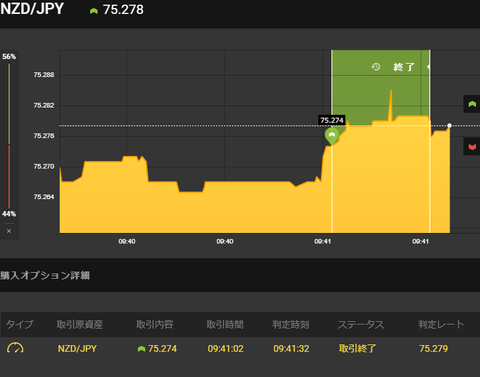
Task: Click the ステータス column header
Action: click(x=361, y=324)
